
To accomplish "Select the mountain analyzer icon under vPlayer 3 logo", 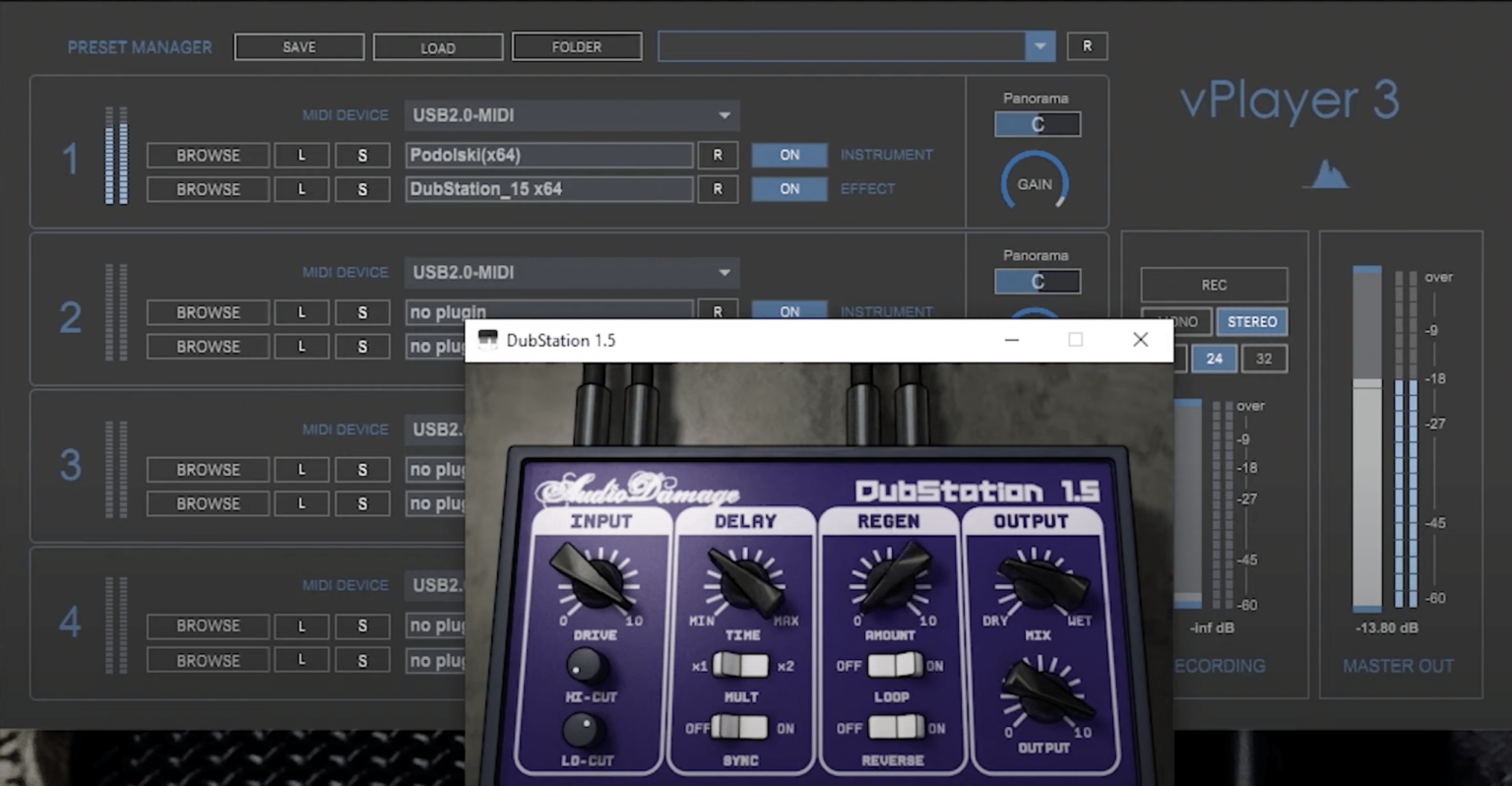I will pos(1328,173).
